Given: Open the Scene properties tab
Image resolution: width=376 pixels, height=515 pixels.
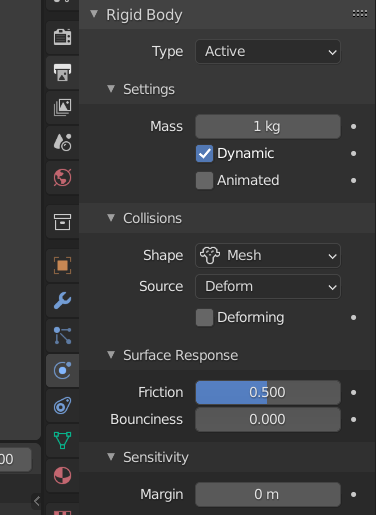Looking at the screenshot, I should point(63,142).
